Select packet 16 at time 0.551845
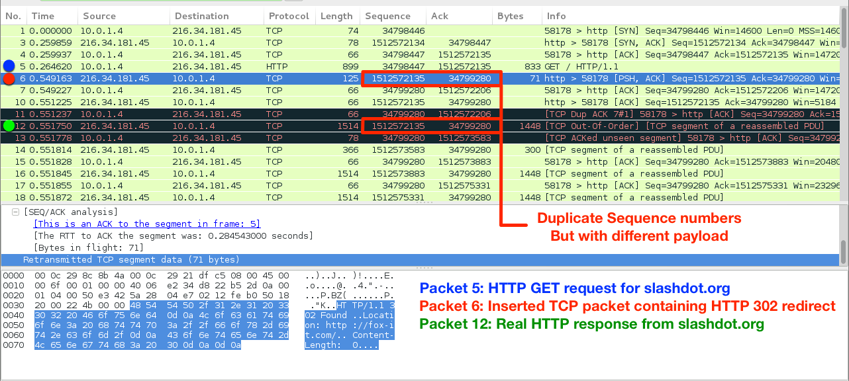Viewport: 849px width, 381px height. (x=421, y=174)
